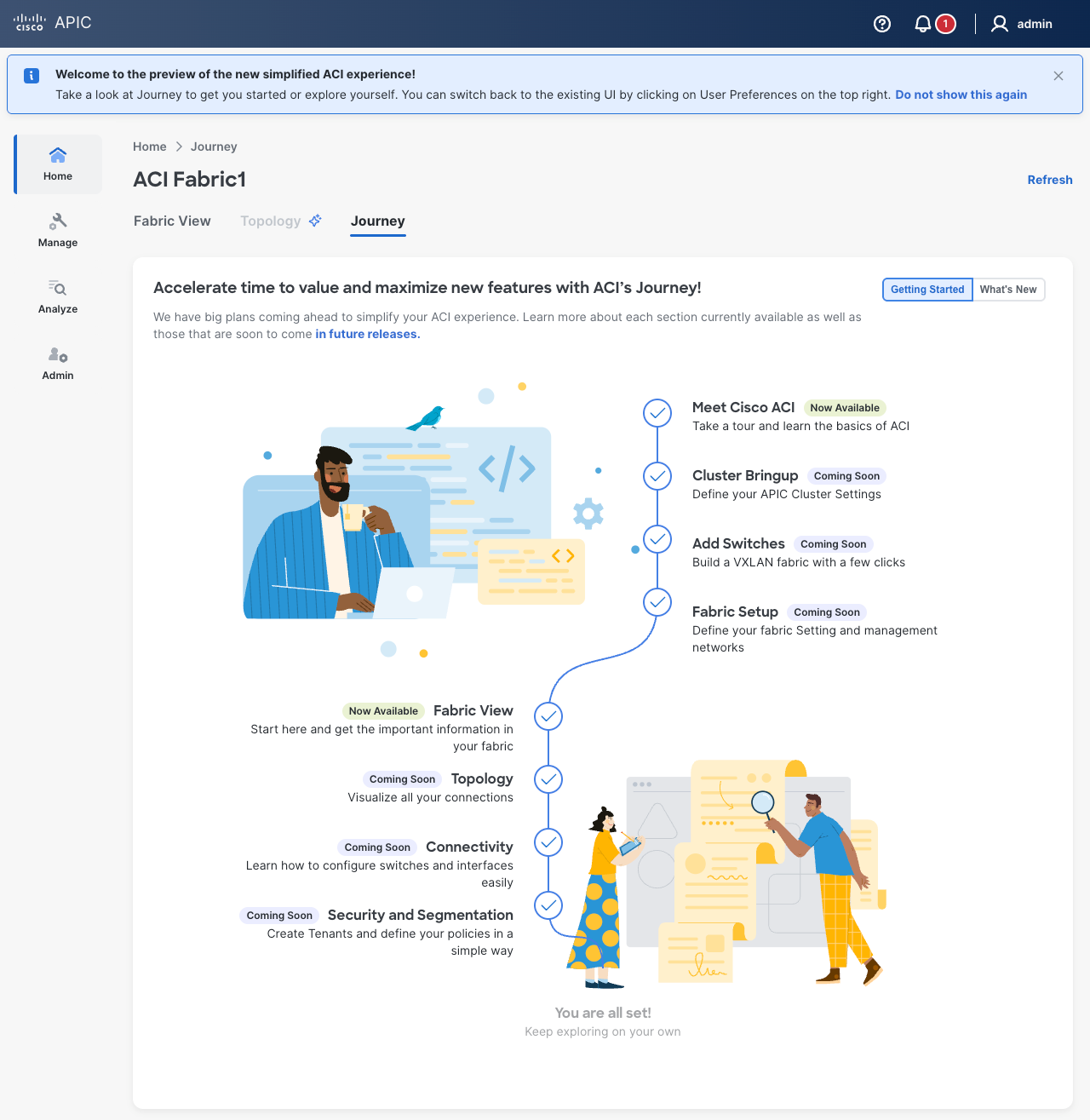Select the Journey tab
Image resolution: width=1090 pixels, height=1120 pixels.
(x=378, y=221)
